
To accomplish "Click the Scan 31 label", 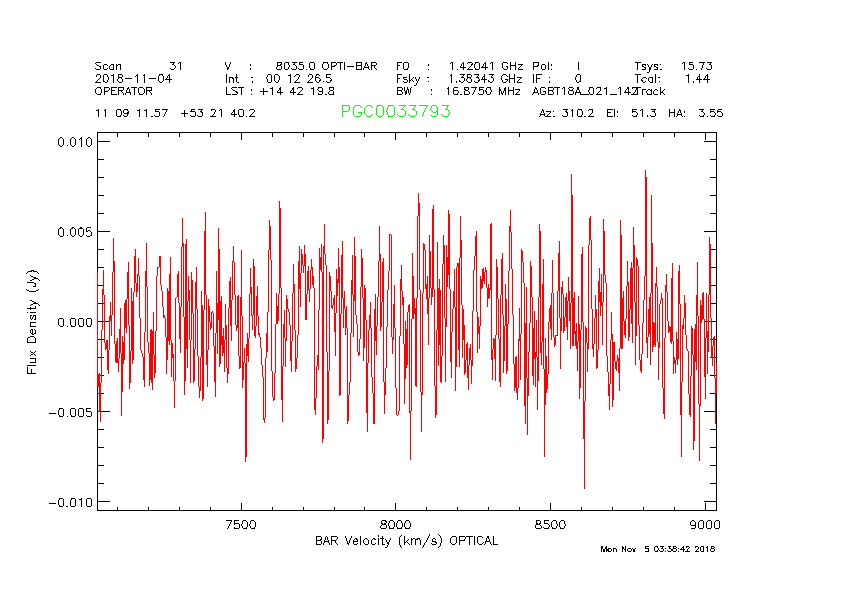I will coord(138,66).
